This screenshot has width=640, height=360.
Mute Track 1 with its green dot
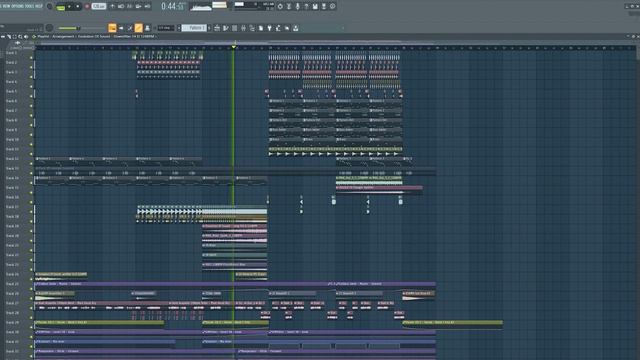(x=31, y=58)
